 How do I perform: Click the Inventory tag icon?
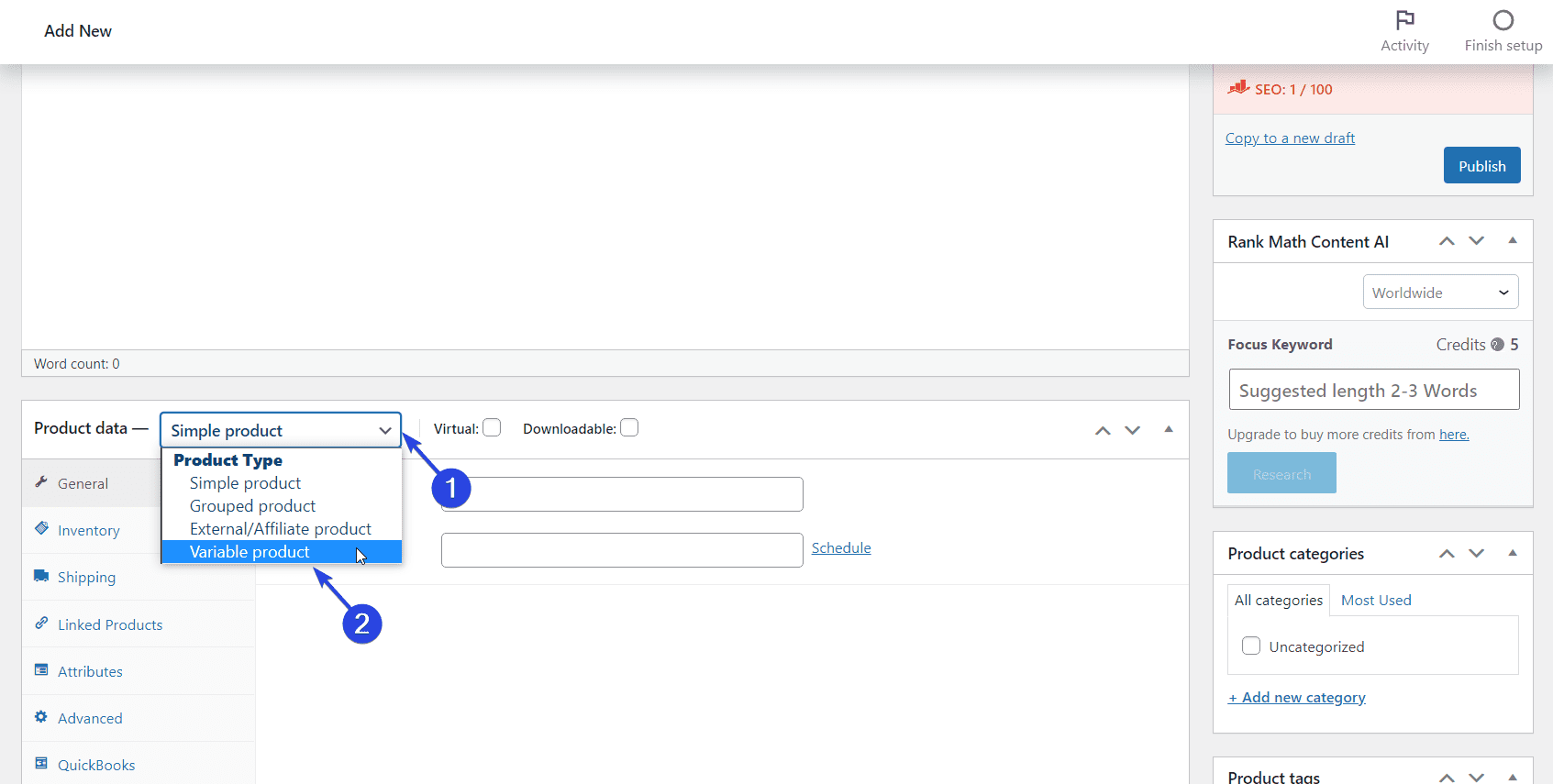pos(41,529)
